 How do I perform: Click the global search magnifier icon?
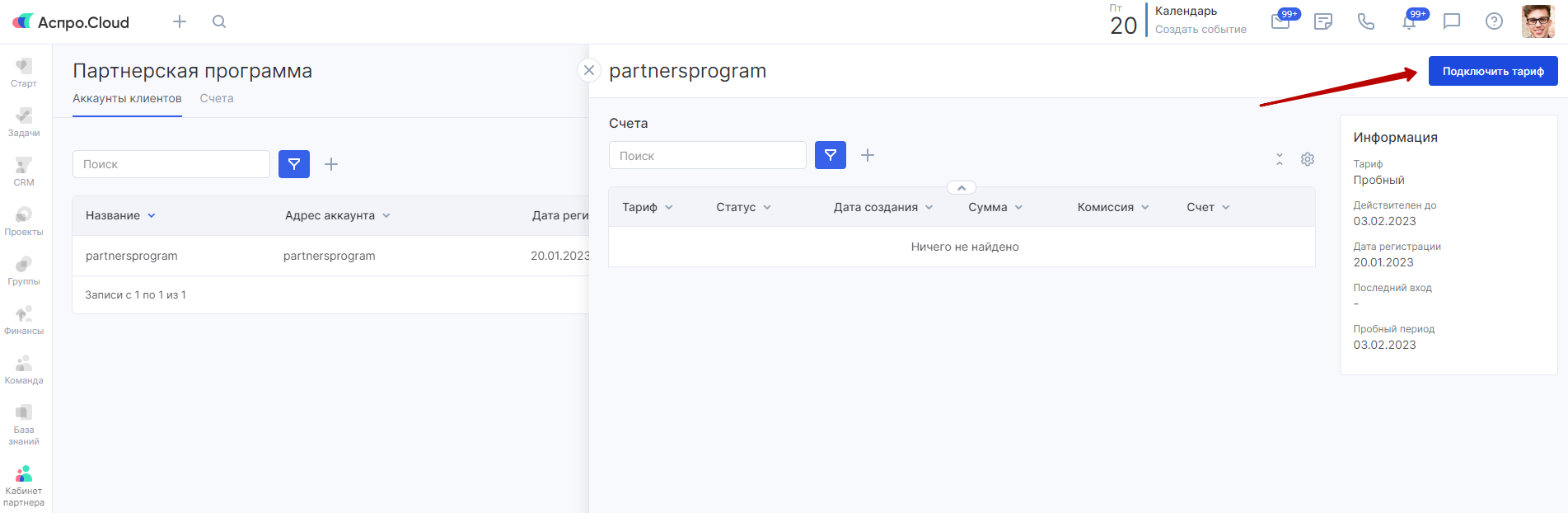pyautogui.click(x=219, y=21)
